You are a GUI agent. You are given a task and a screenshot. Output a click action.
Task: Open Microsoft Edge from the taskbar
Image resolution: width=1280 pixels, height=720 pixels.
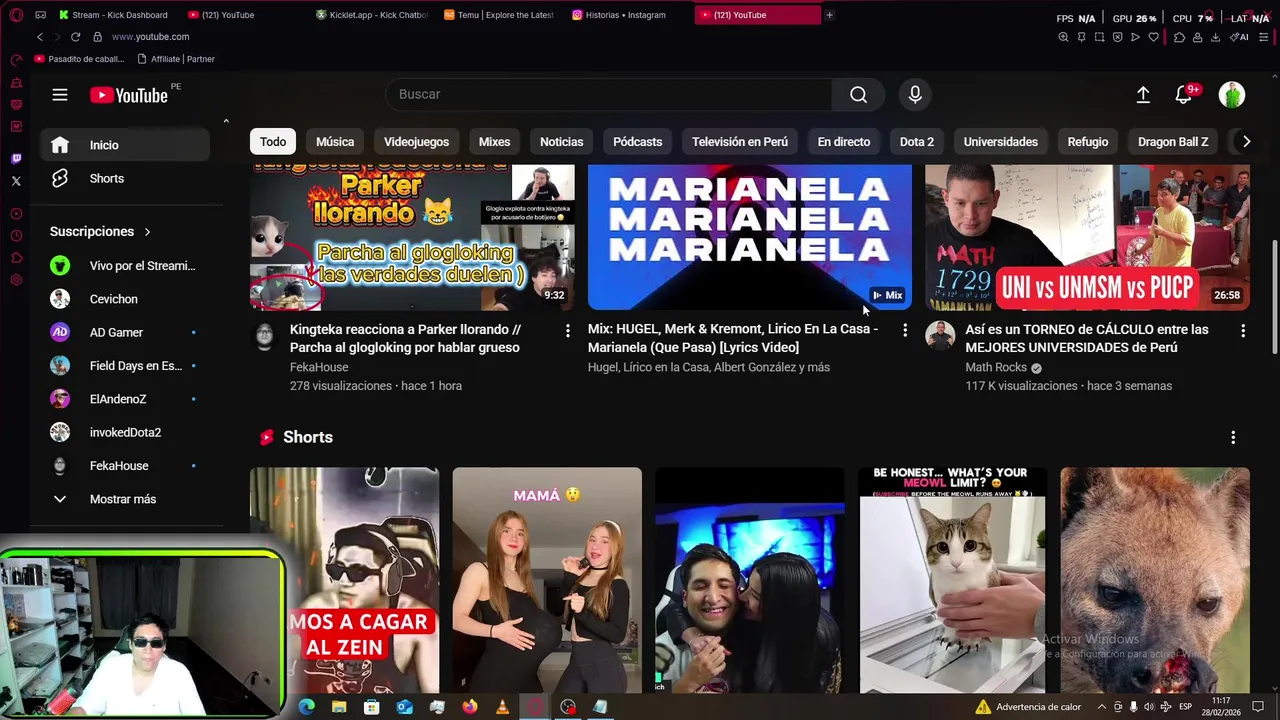(306, 707)
